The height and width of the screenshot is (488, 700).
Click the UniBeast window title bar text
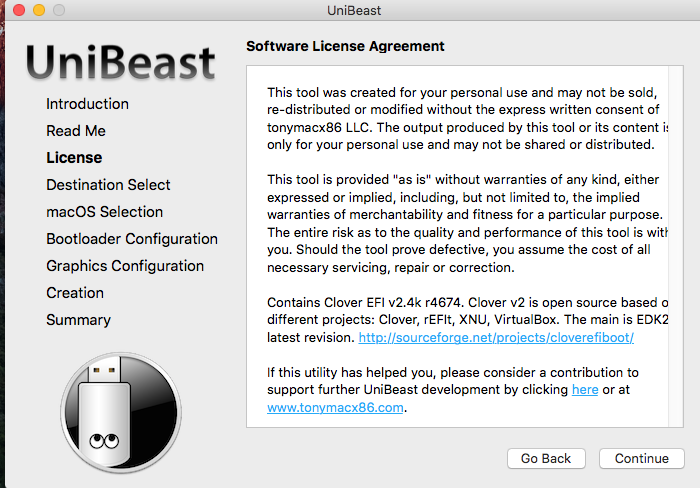click(354, 10)
